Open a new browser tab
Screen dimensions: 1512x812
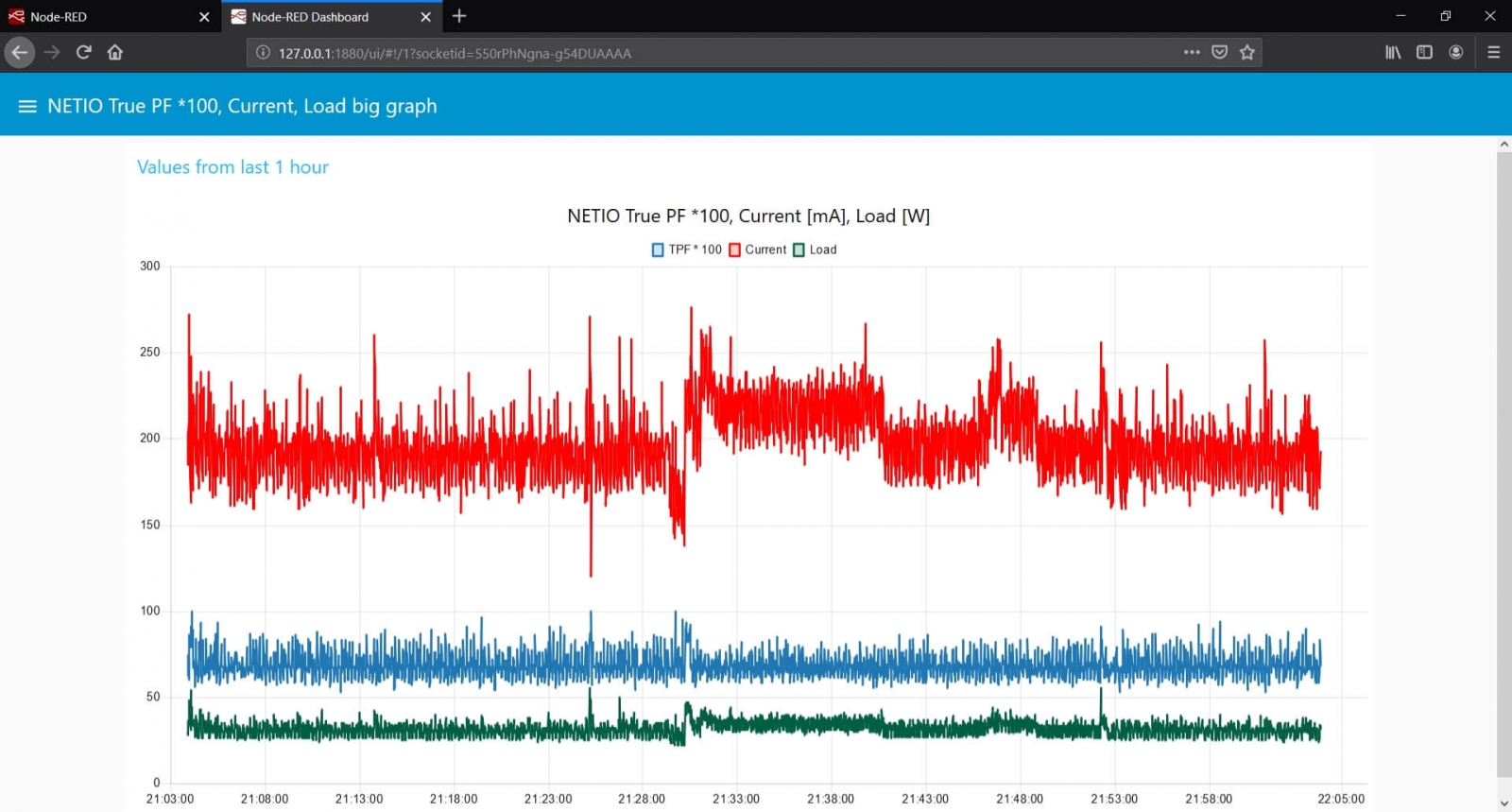pos(459,16)
